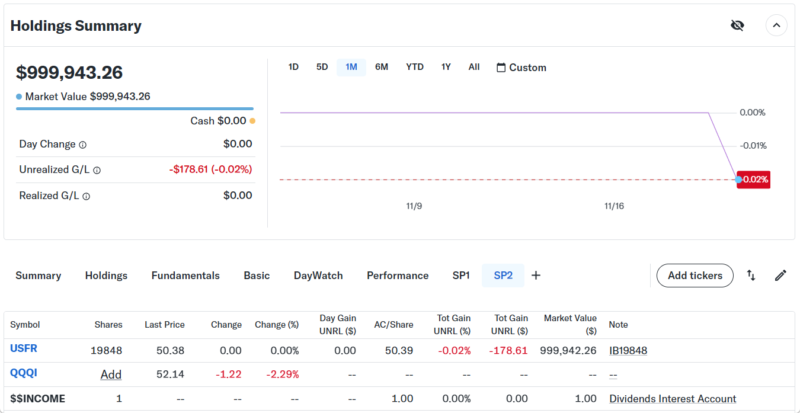Switch to the Performance tab

397,275
